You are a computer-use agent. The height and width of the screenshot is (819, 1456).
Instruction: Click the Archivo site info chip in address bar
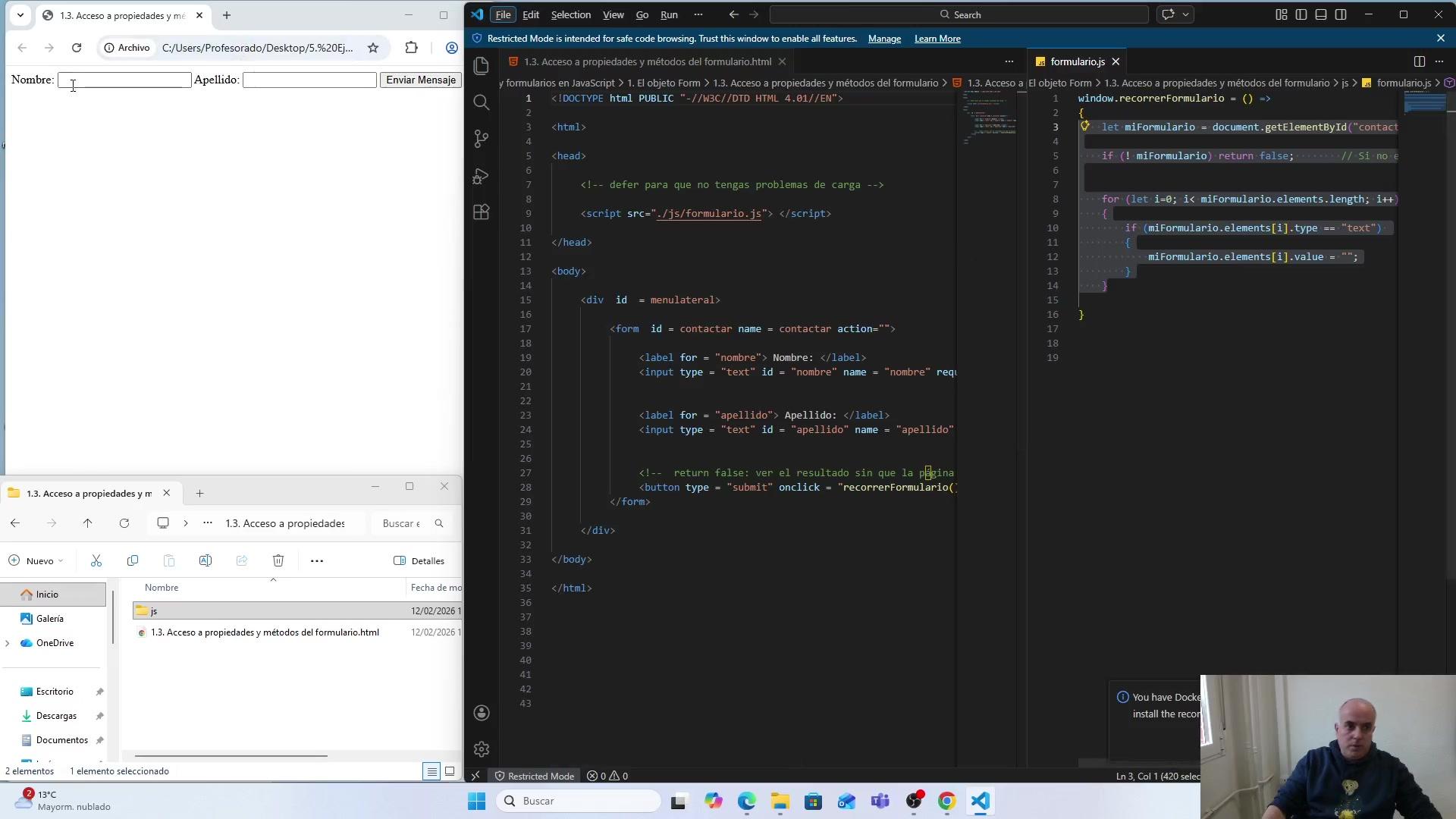pyautogui.click(x=127, y=48)
